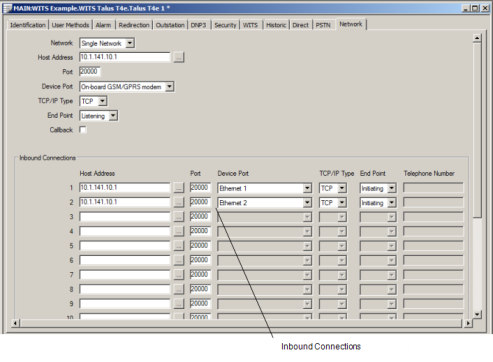This screenshot has height=362, width=493.
Task: Click browse button for inbound row 8
Action: click(179, 289)
